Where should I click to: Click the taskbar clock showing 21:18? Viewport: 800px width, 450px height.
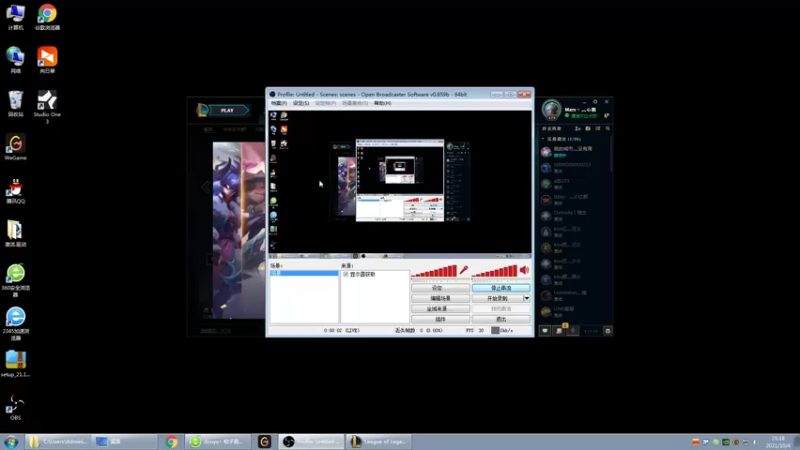point(778,442)
